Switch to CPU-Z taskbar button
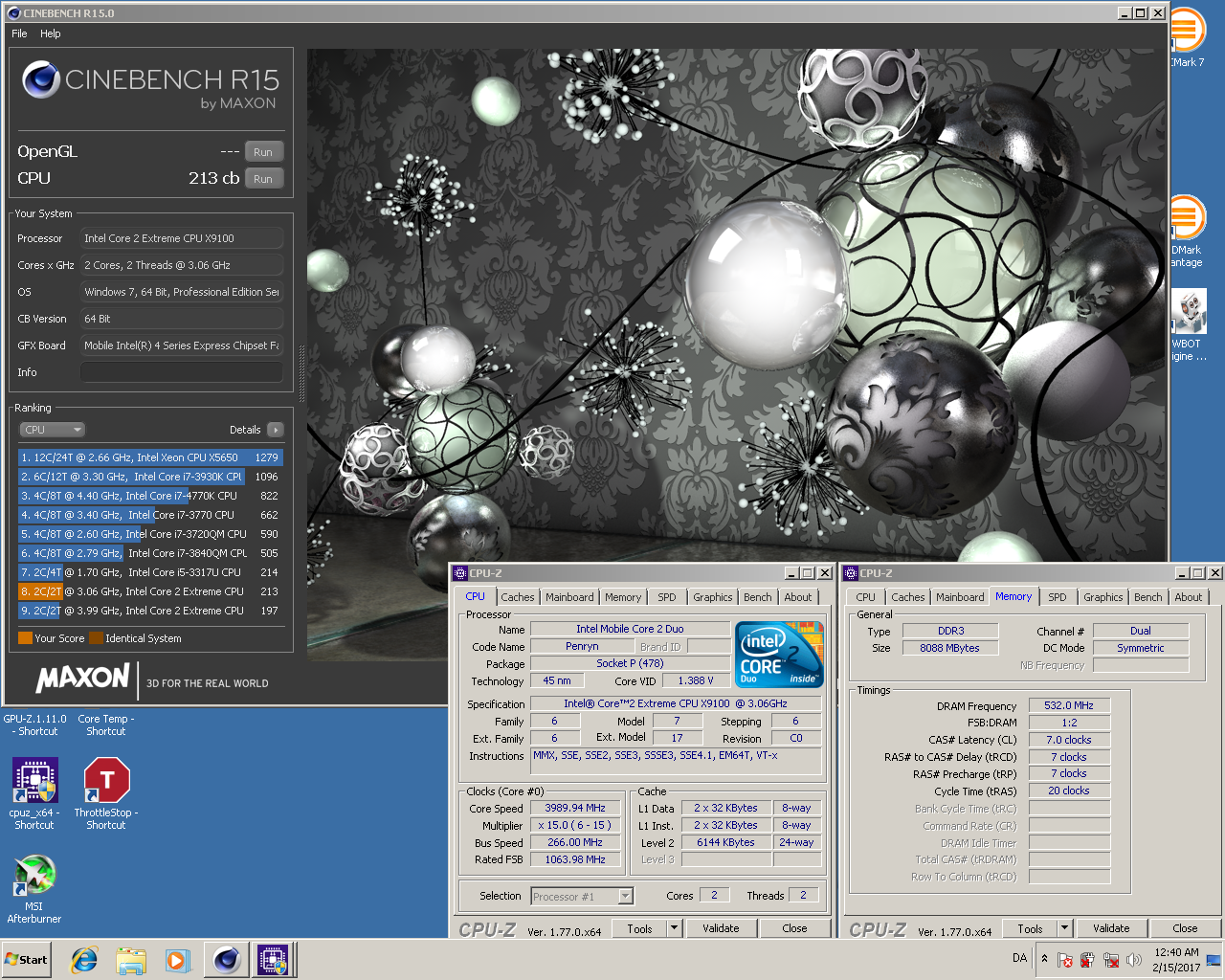The image size is (1225, 980). [273, 960]
